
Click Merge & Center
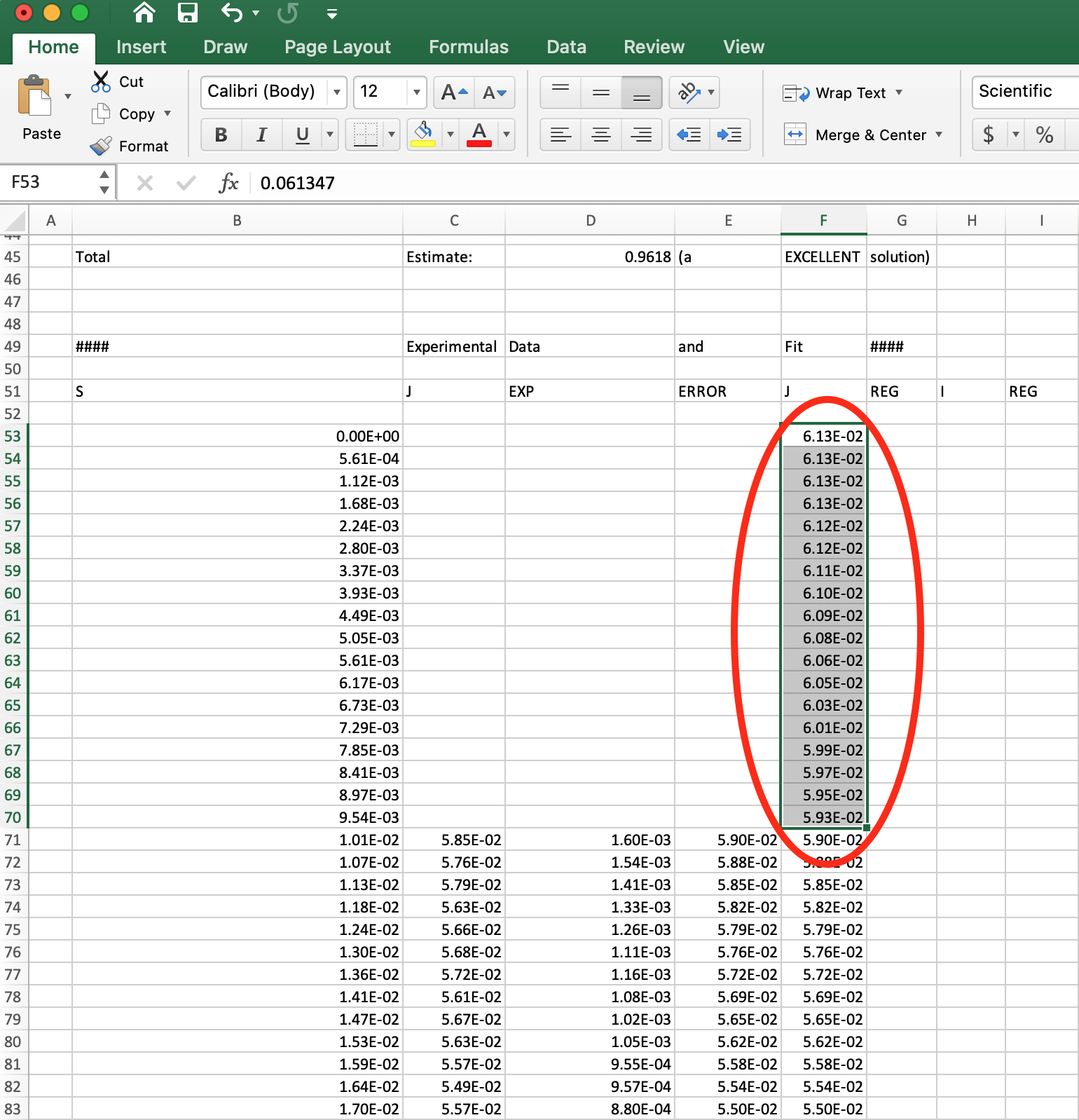(855, 135)
